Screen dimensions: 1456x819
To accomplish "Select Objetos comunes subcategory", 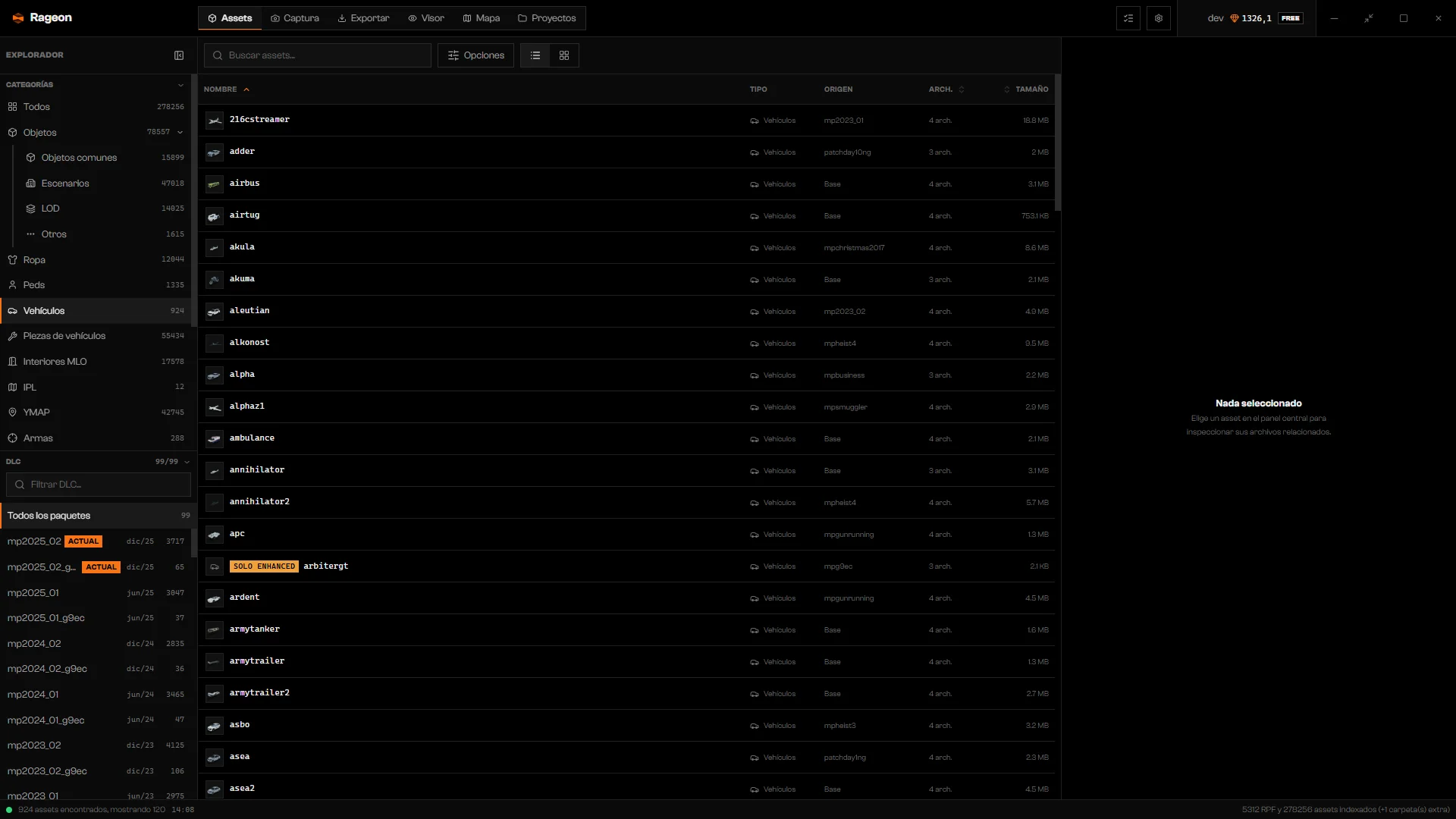I will click(x=104, y=158).
